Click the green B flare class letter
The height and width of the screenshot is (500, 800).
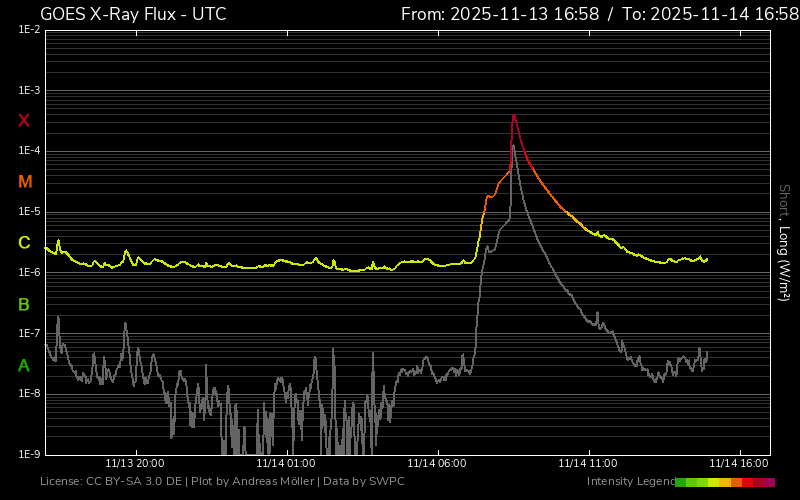24,305
